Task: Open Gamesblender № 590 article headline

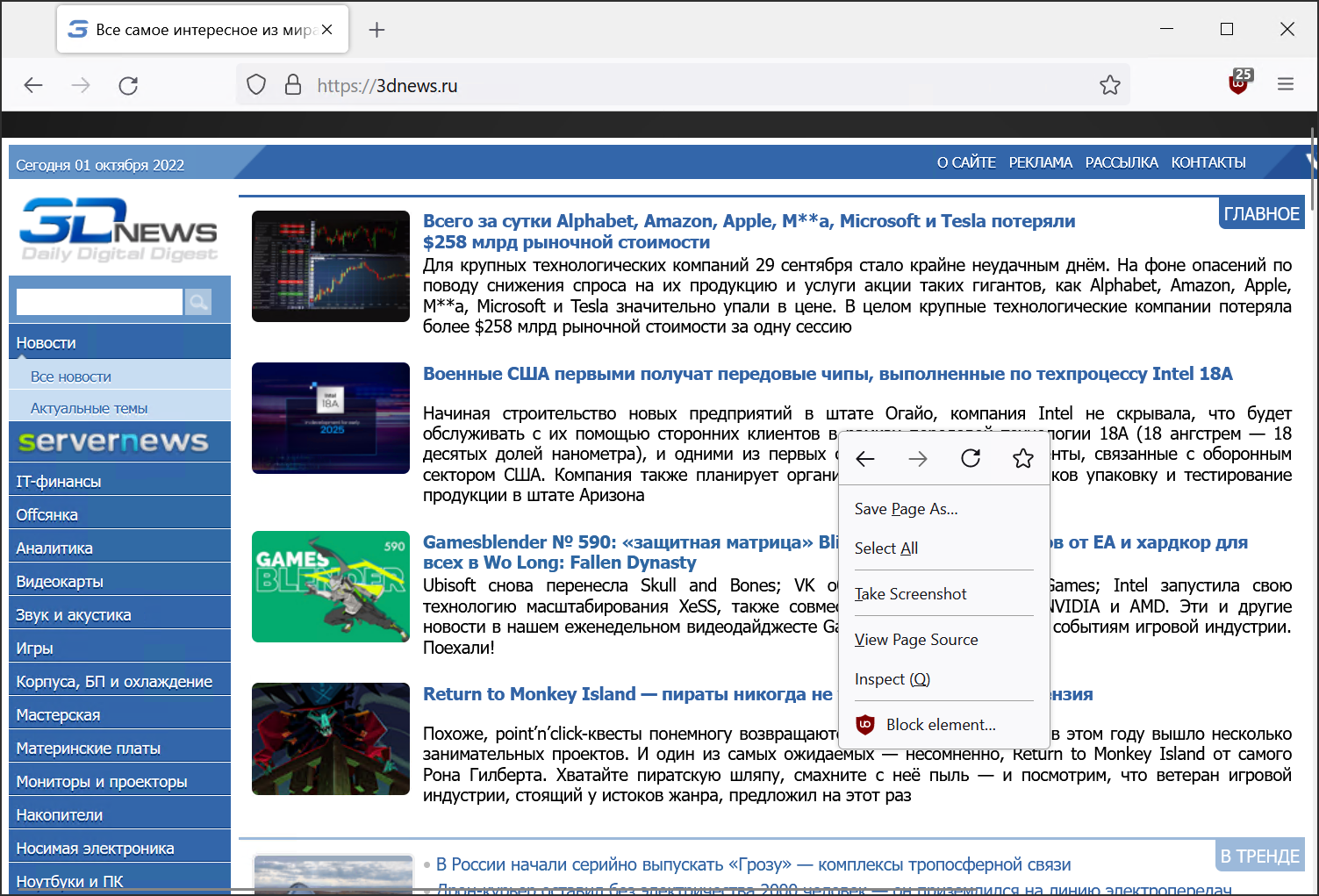Action: click(630, 552)
